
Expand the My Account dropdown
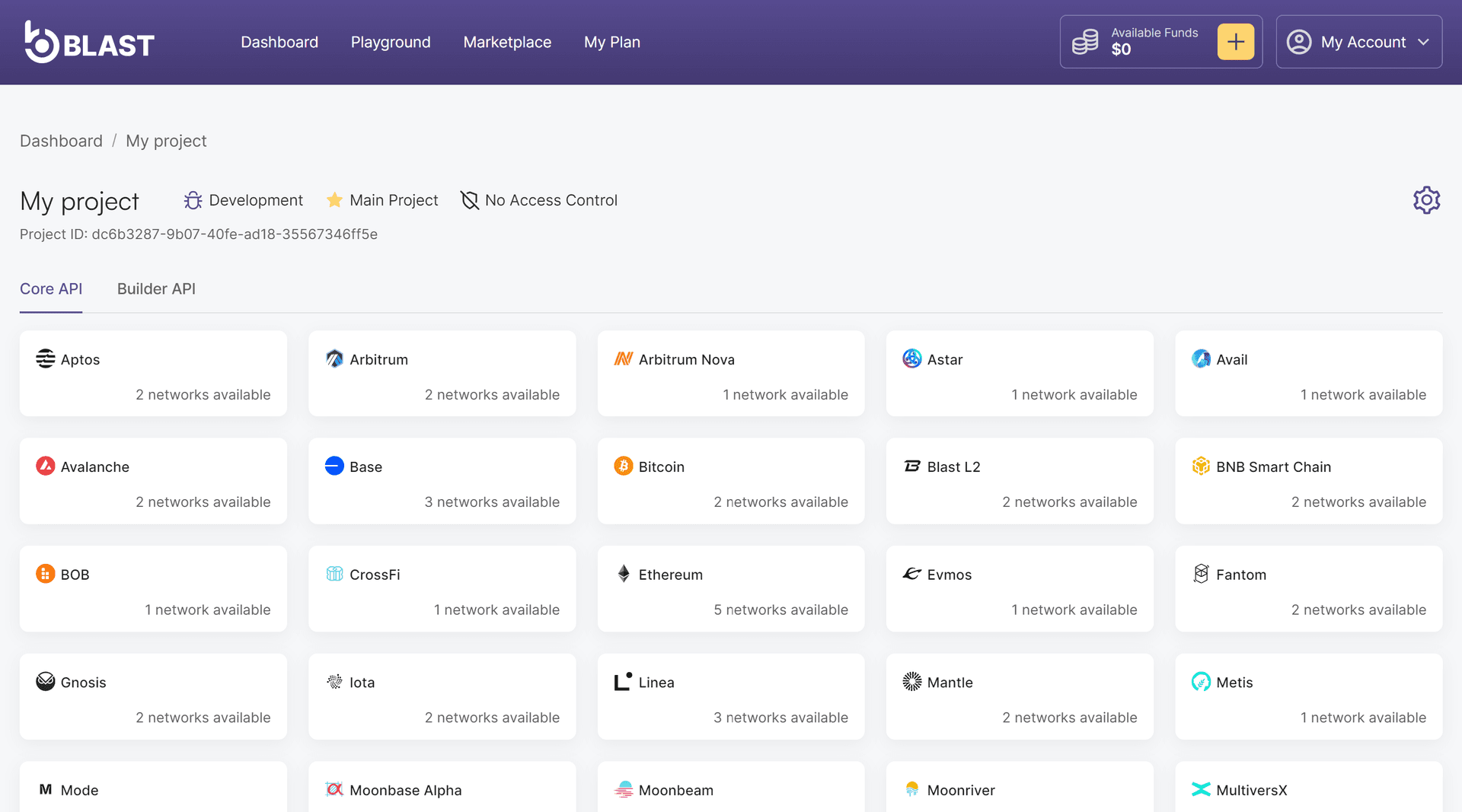click(x=1358, y=42)
